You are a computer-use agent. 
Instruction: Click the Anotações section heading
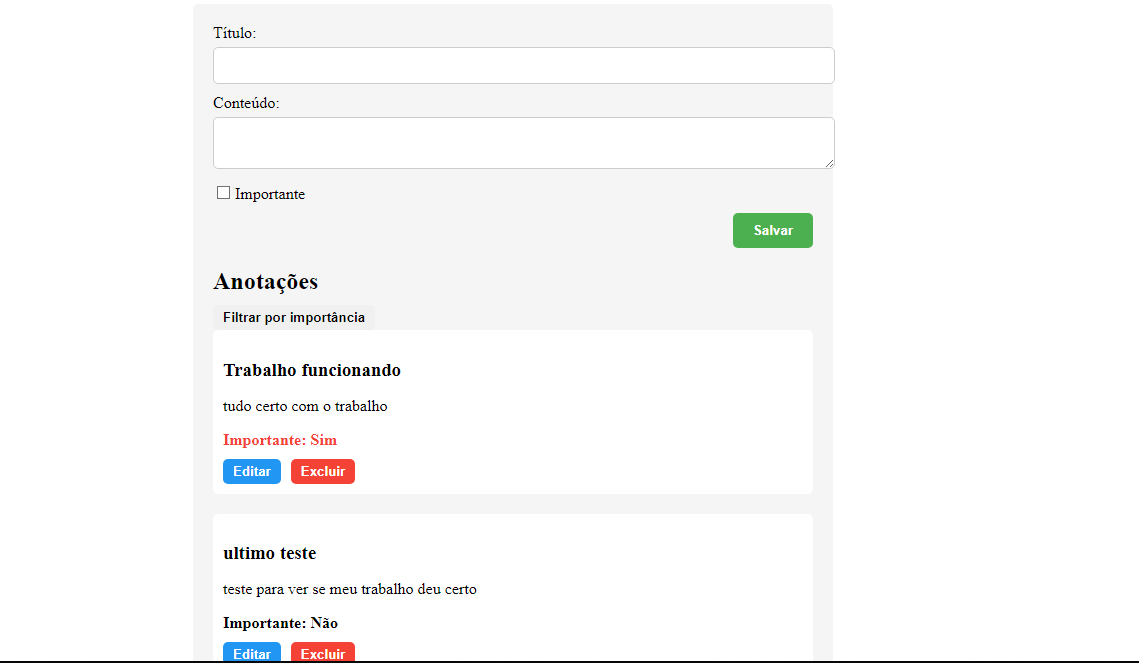[265, 281]
